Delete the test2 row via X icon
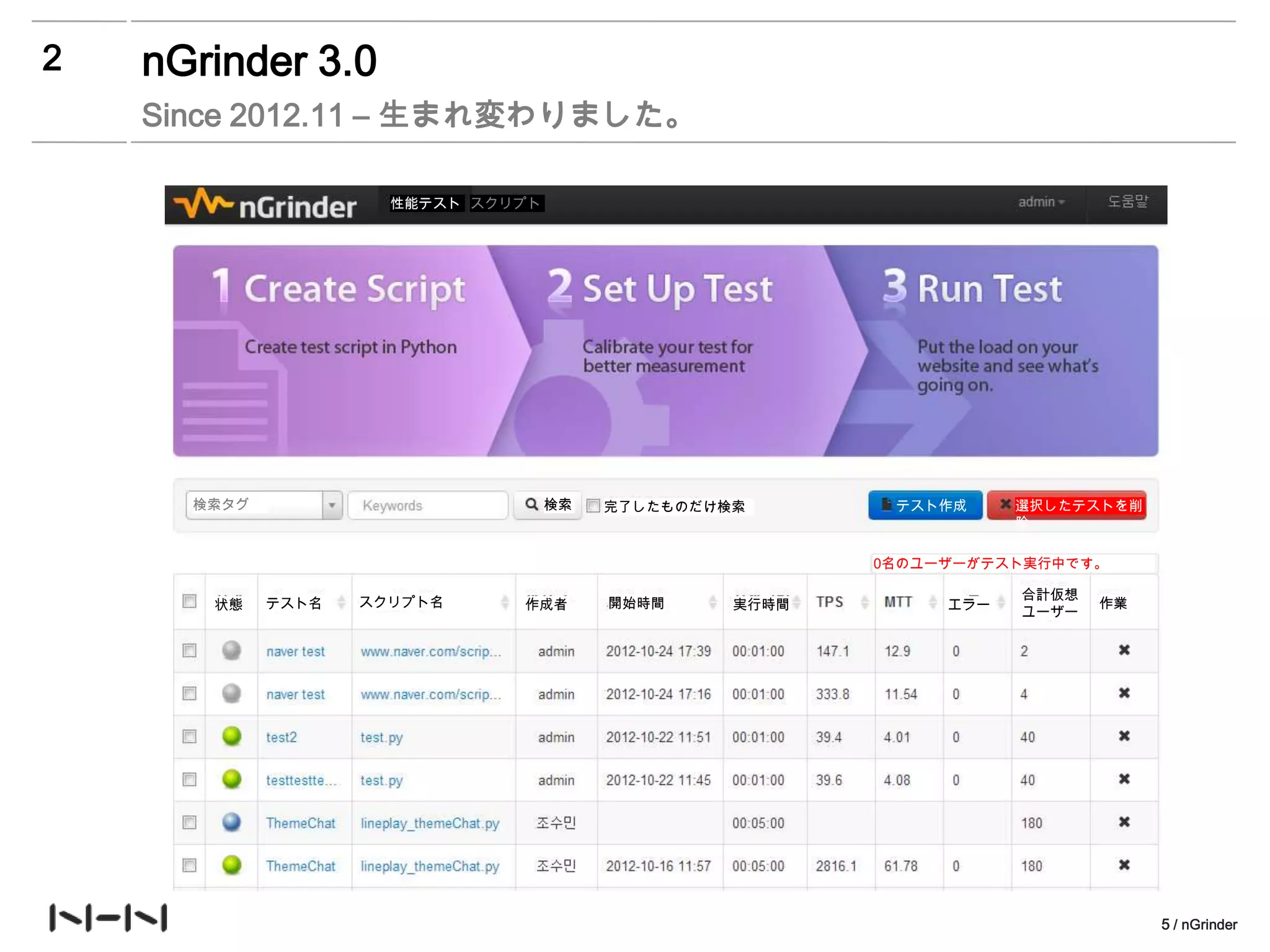 tap(1124, 736)
